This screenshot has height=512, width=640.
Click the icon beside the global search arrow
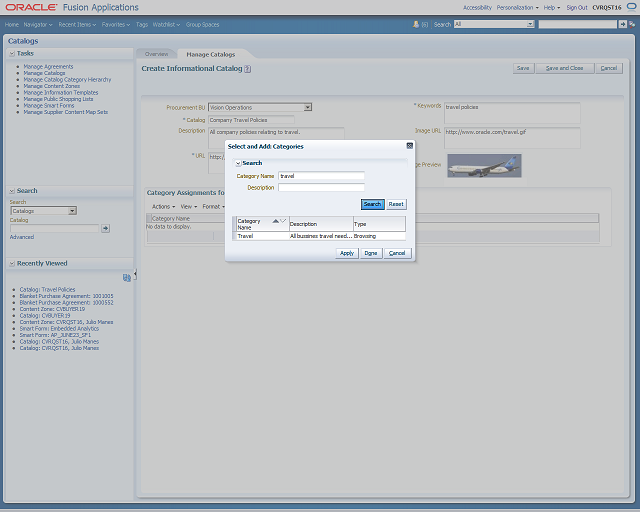[x=632, y=24]
